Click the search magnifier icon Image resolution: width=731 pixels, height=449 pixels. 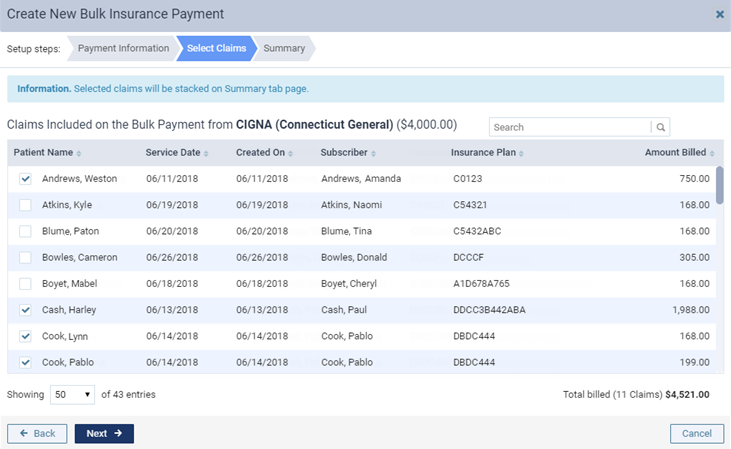(660, 127)
